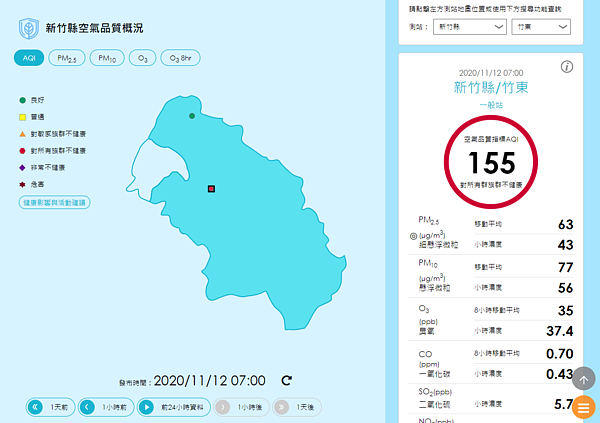
Task: Select the red square station marker on map
Action: click(211, 189)
